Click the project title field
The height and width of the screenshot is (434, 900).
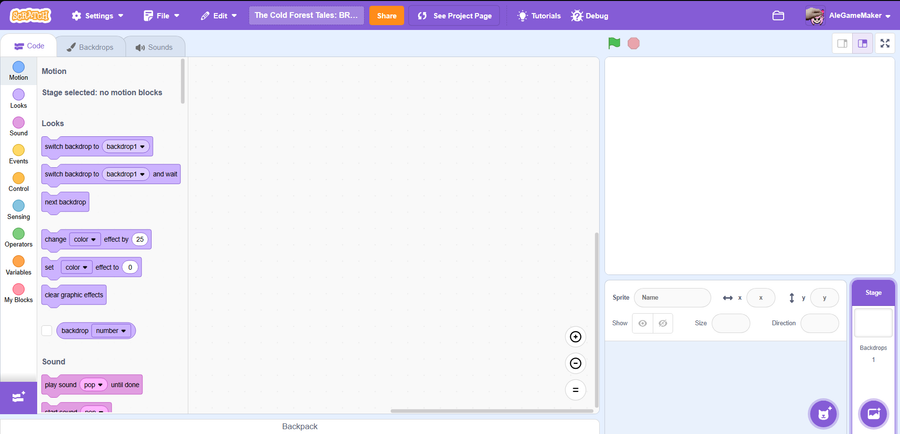click(x=307, y=16)
